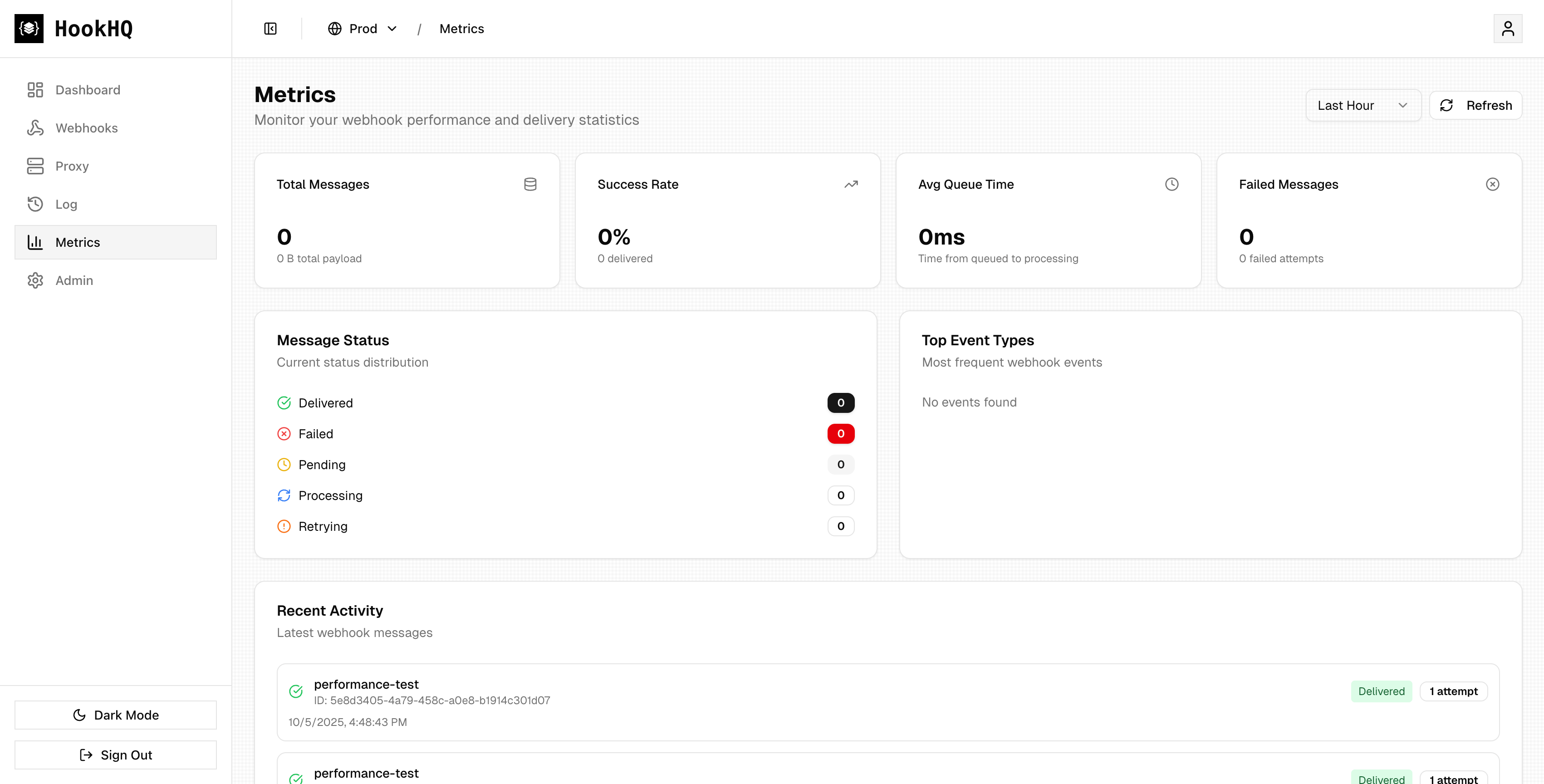Screen dimensions: 1544x784
Task: Click the '0ms' queue time value
Action: point(941,237)
